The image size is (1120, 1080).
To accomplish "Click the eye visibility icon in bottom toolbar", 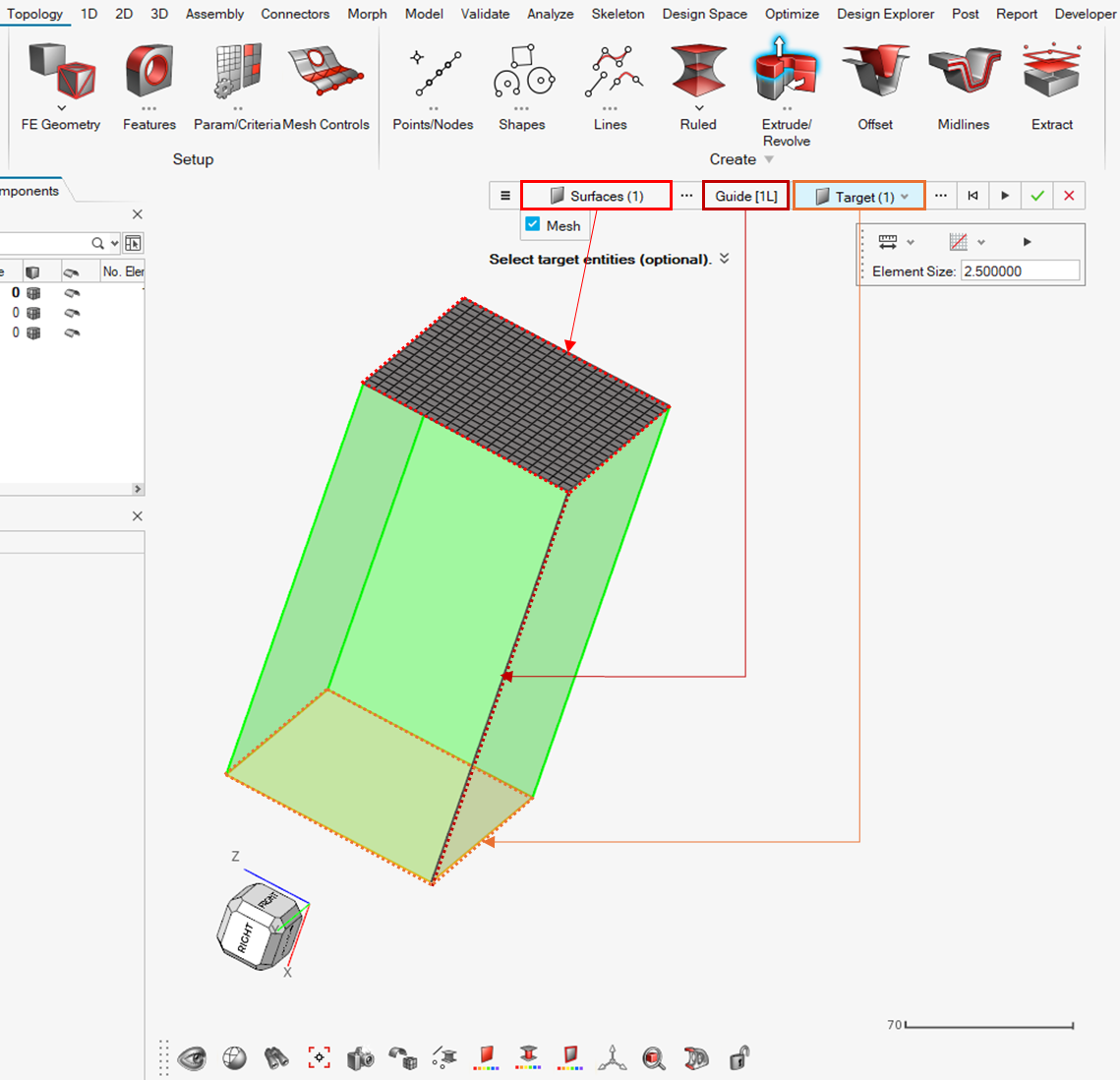I will coord(192,1057).
